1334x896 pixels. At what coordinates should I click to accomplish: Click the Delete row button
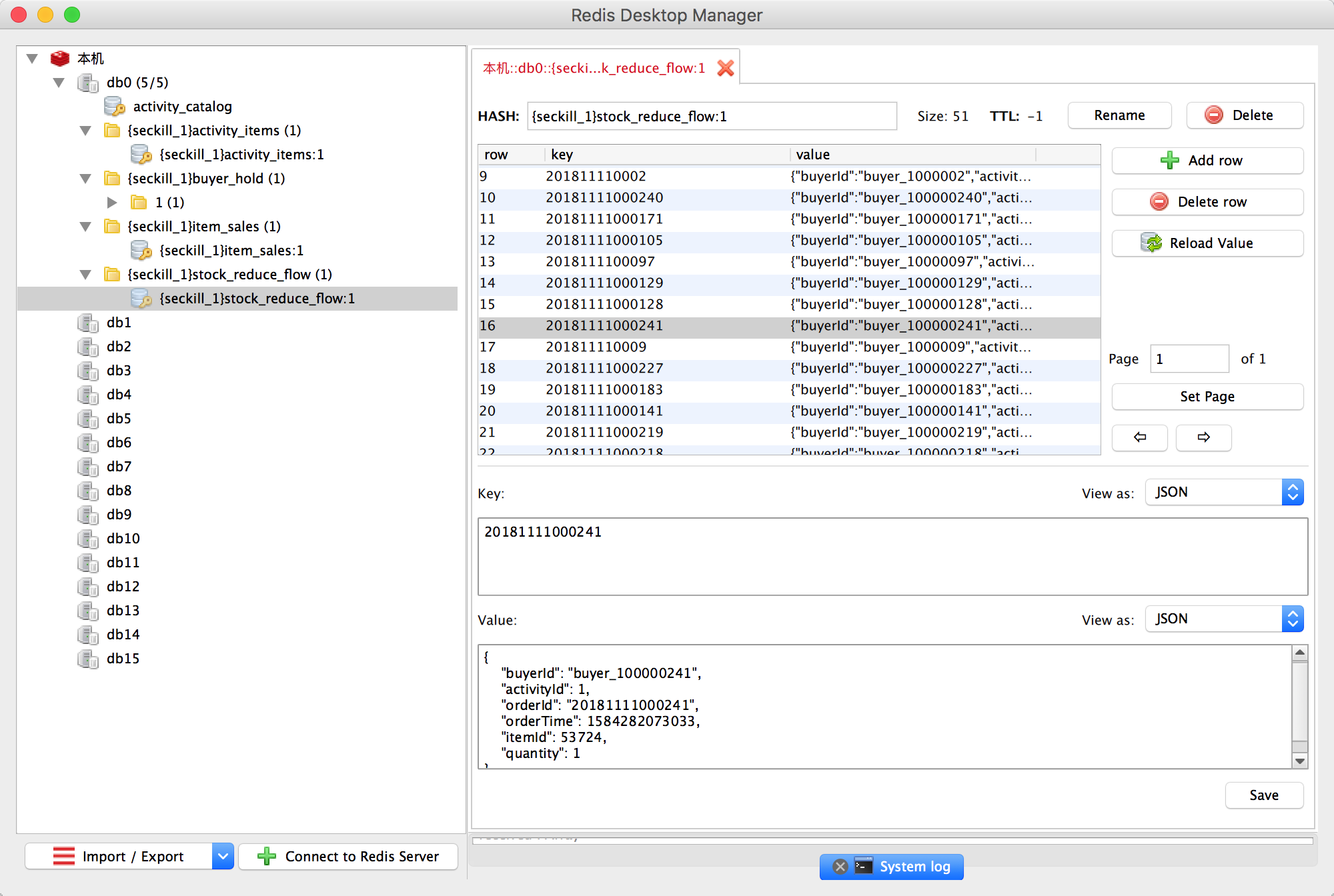pyautogui.click(x=1207, y=202)
